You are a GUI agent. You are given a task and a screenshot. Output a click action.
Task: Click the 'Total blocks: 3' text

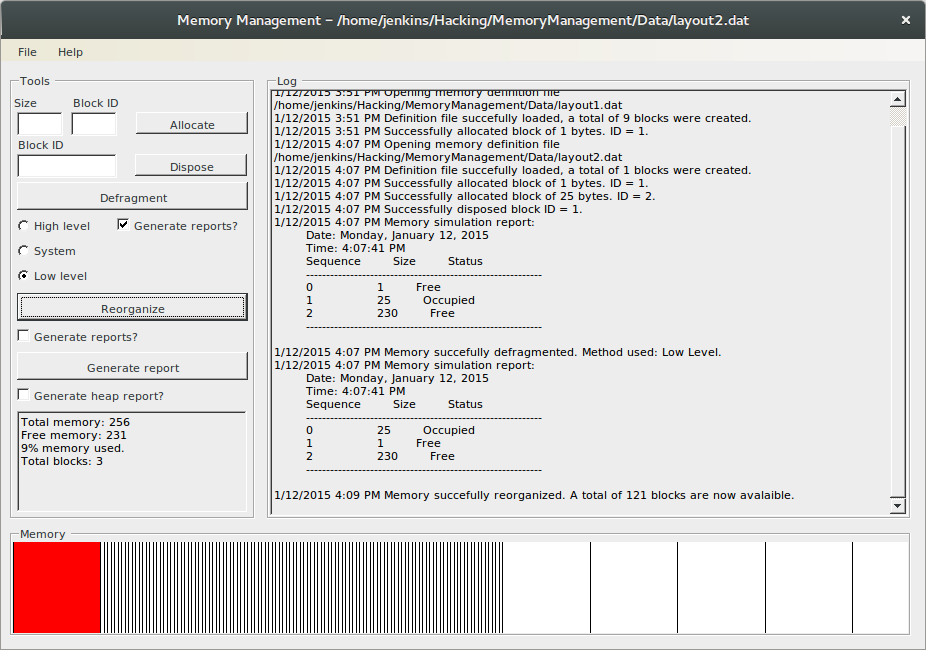tap(61, 461)
